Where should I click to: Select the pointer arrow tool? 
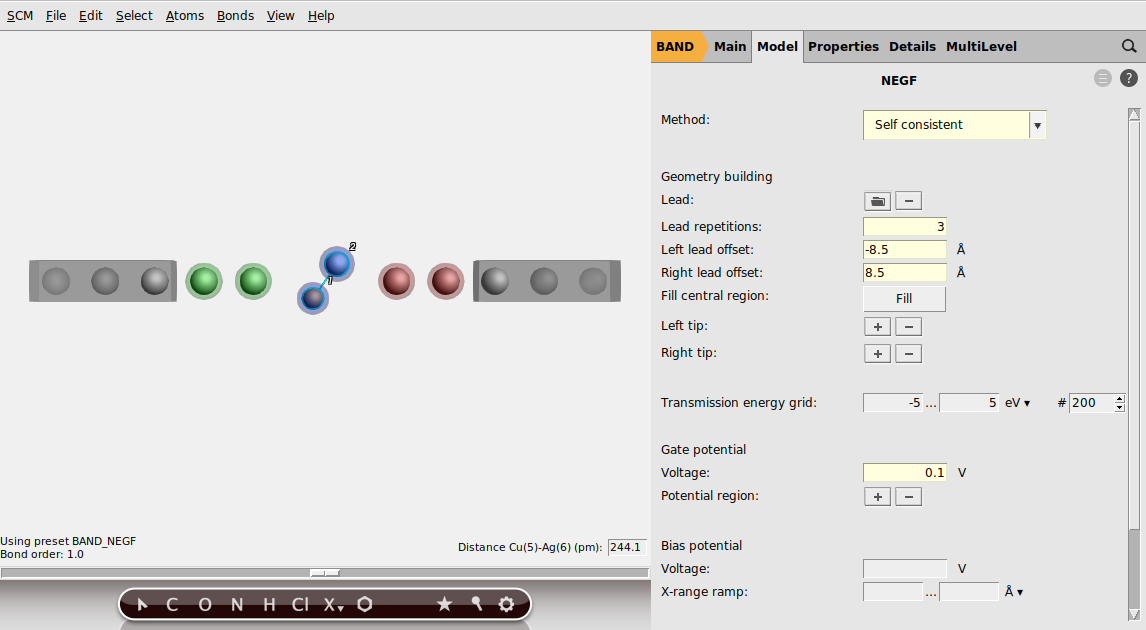pos(142,604)
